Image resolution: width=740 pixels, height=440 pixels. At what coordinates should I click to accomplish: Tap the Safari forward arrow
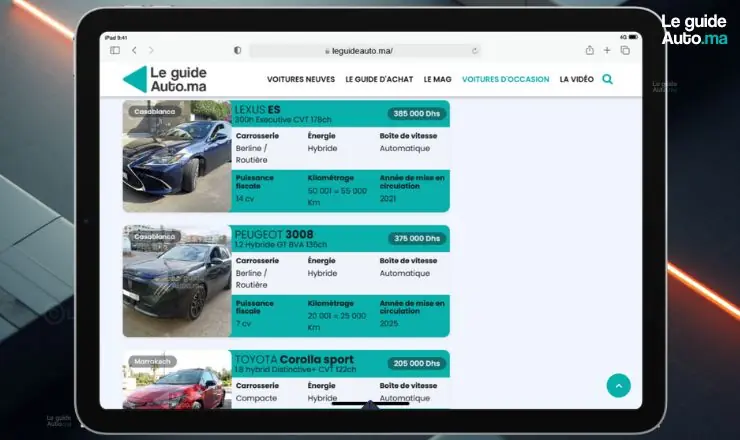tap(151, 50)
